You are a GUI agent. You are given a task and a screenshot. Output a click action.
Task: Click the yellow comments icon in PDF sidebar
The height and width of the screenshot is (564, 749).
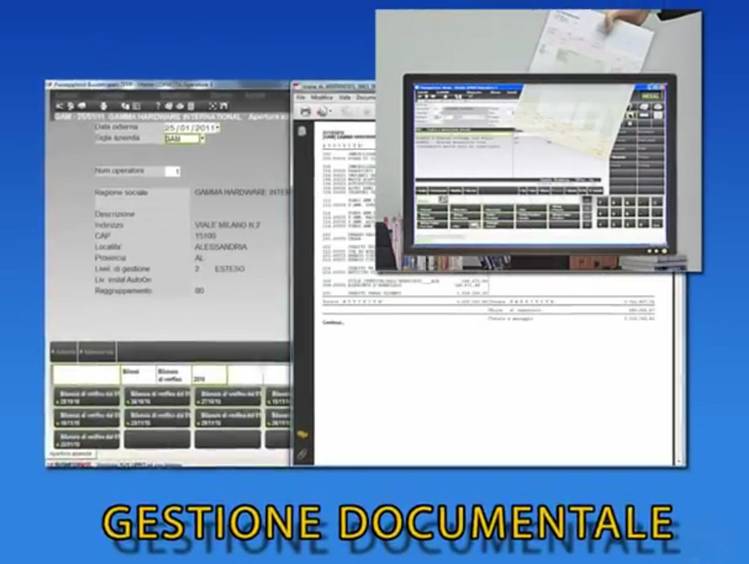click(301, 434)
